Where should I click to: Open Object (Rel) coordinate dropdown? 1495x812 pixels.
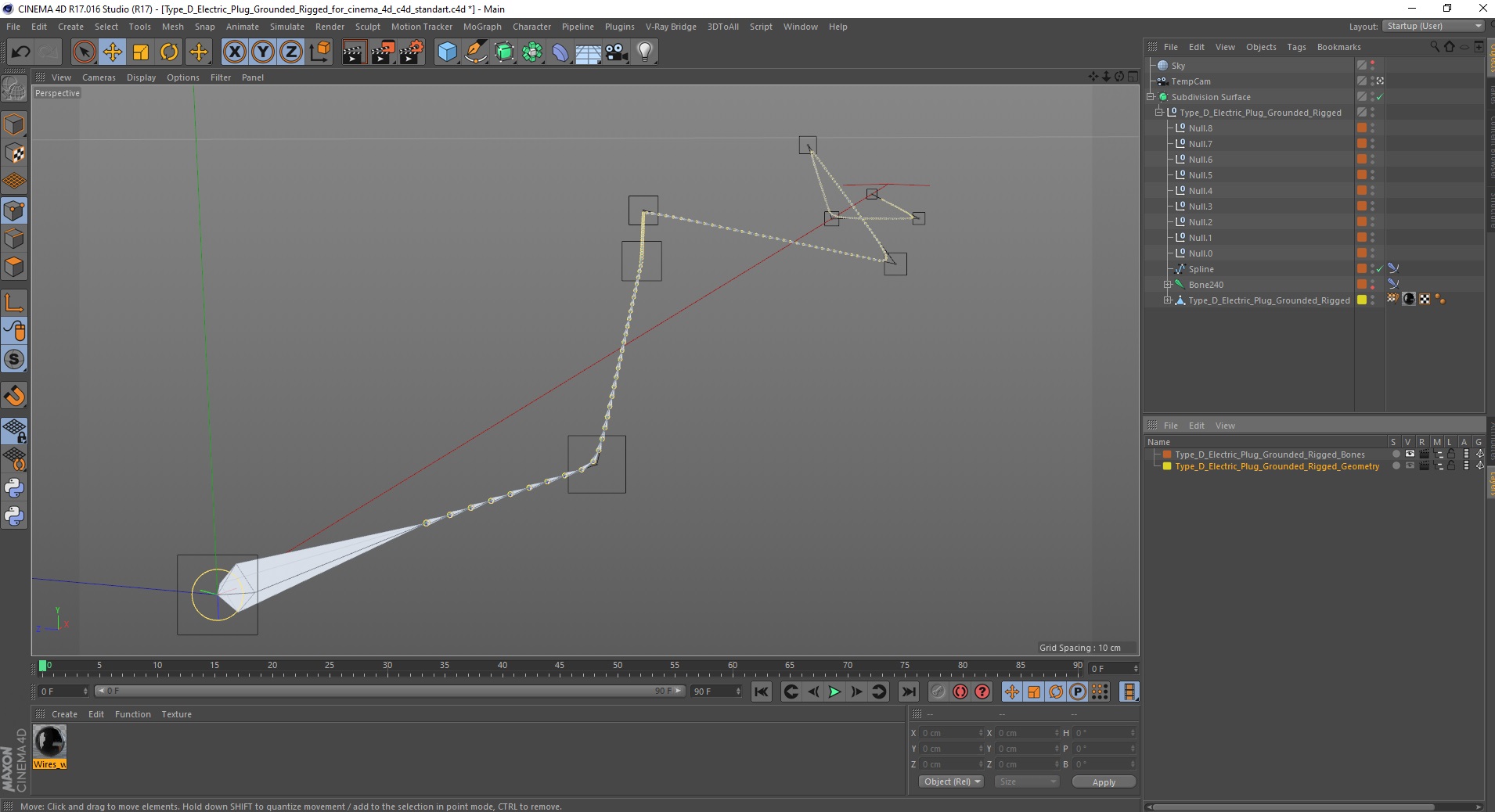[x=951, y=781]
